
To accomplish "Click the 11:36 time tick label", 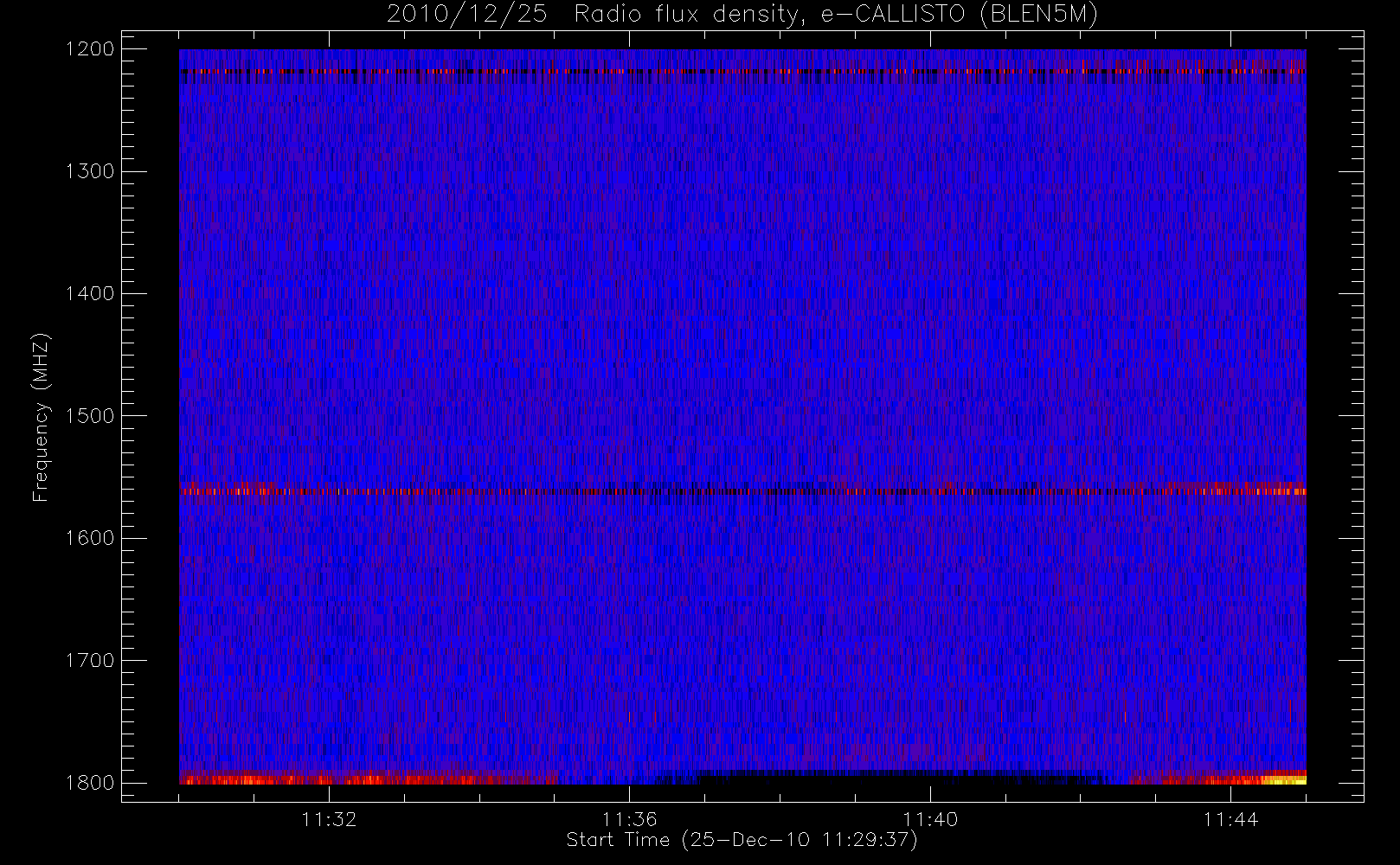I will (630, 819).
